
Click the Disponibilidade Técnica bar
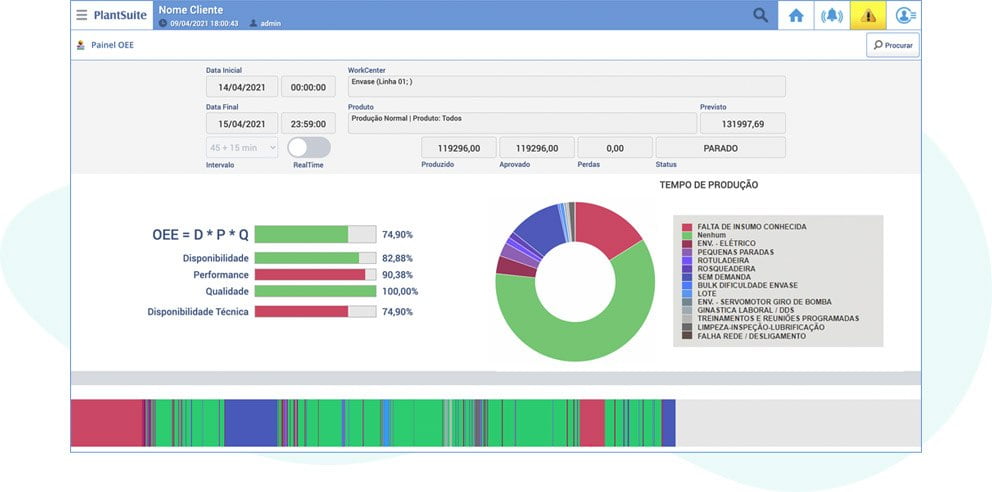tap(315, 311)
